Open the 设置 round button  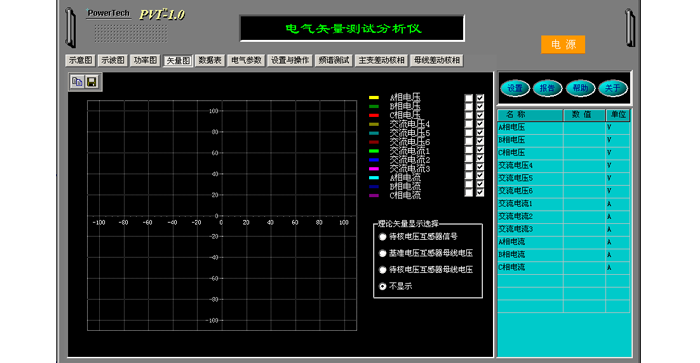[515, 88]
